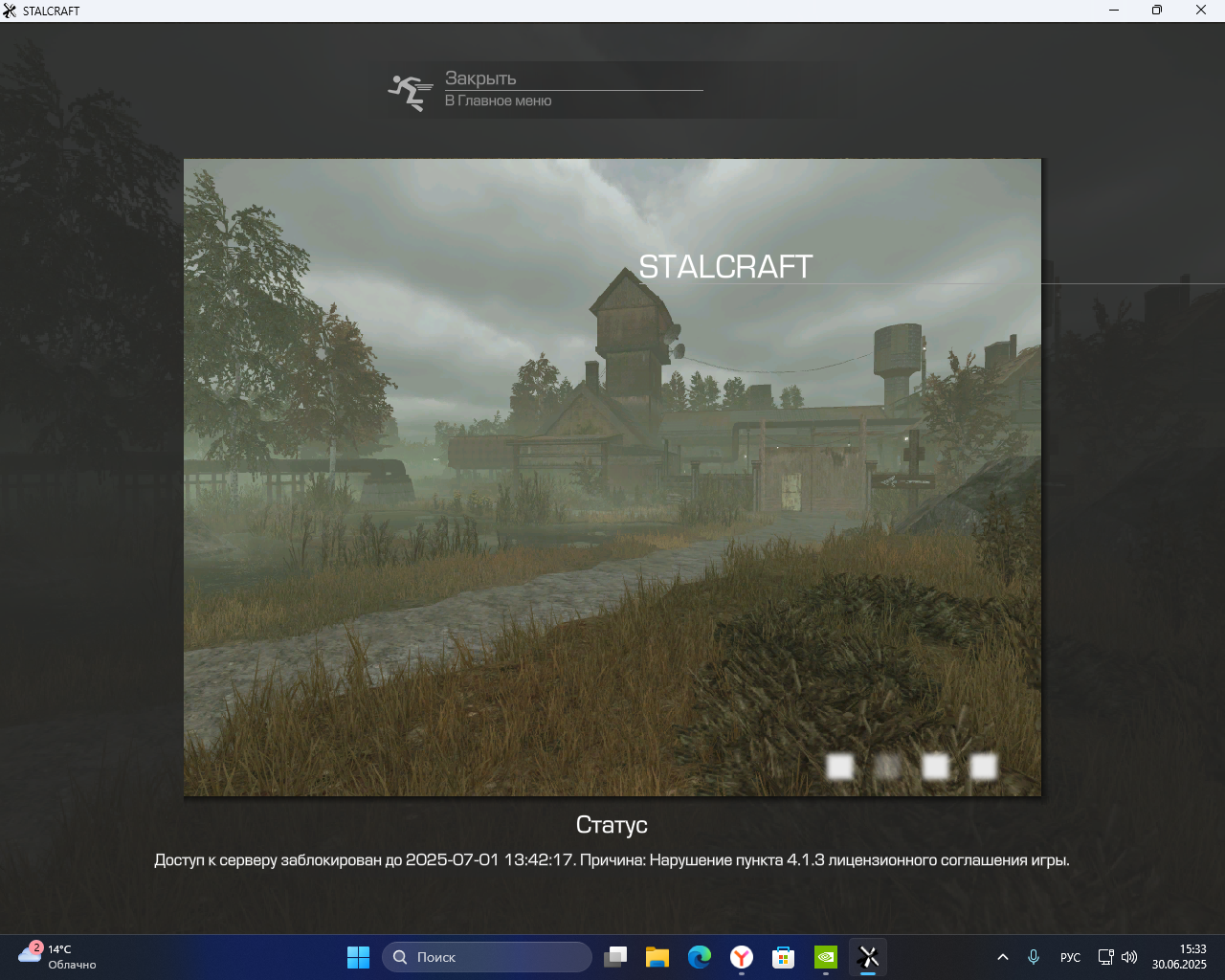The height and width of the screenshot is (980, 1225).
Task: Click the server access blocked message
Action: (x=612, y=860)
